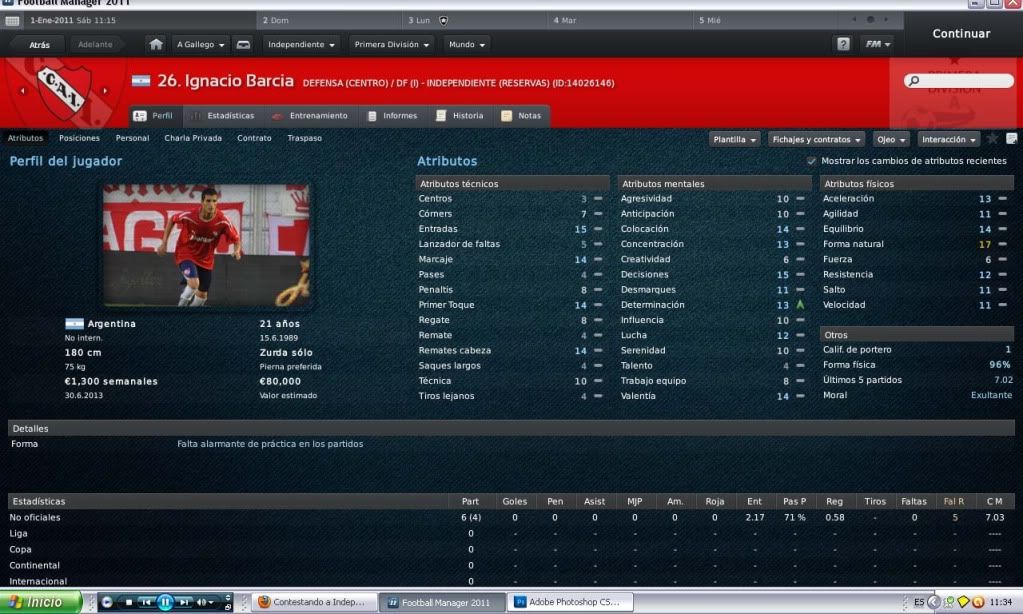Viewport: 1023px width, 614px height.
Task: Click the yellow shield system tray icon
Action: point(964,602)
